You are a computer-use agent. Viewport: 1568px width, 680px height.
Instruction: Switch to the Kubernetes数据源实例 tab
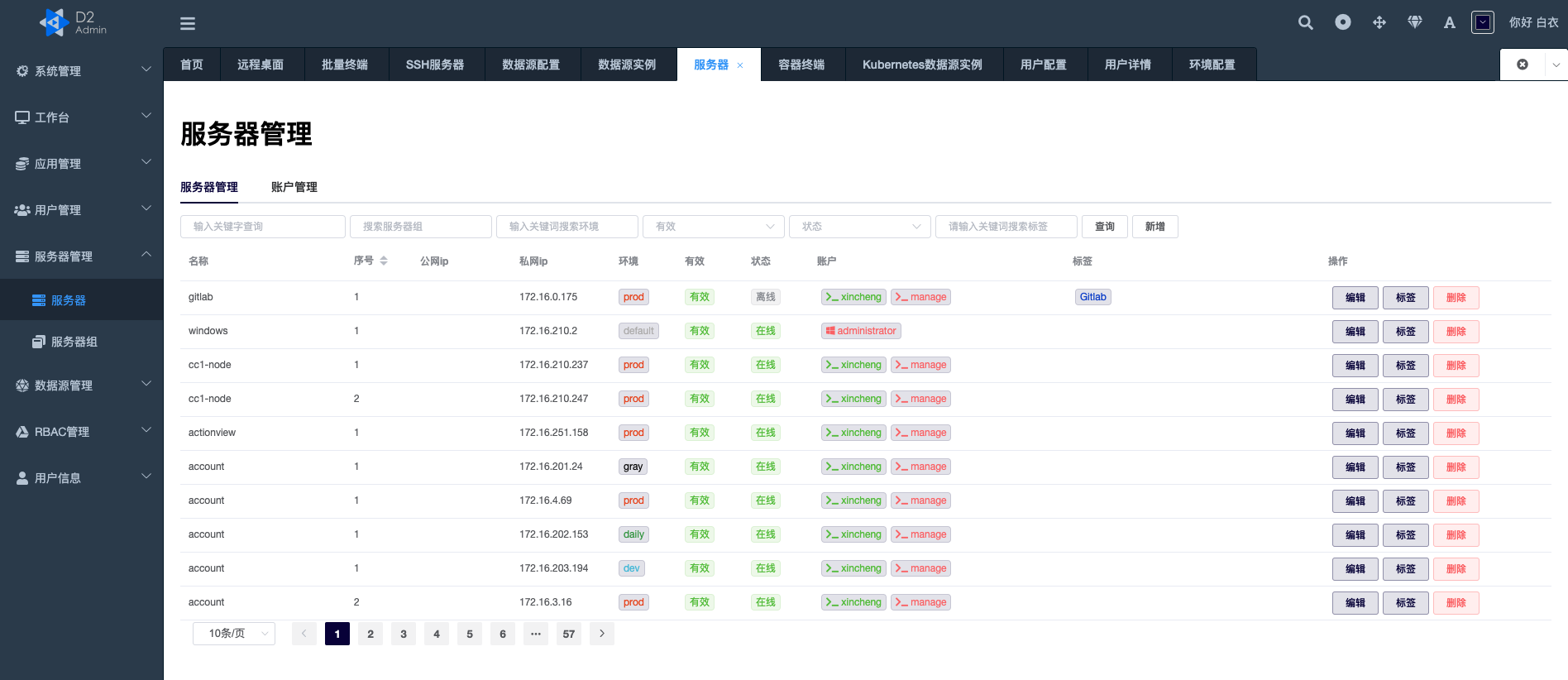(x=922, y=65)
